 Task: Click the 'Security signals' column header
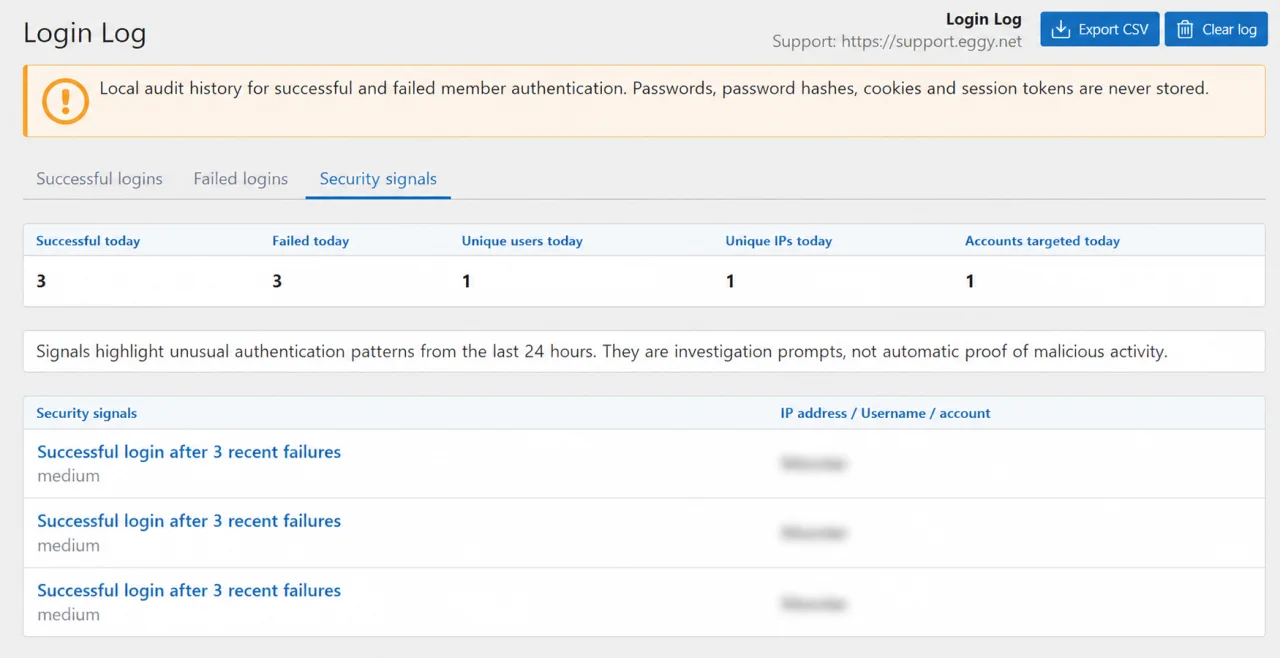coord(87,413)
